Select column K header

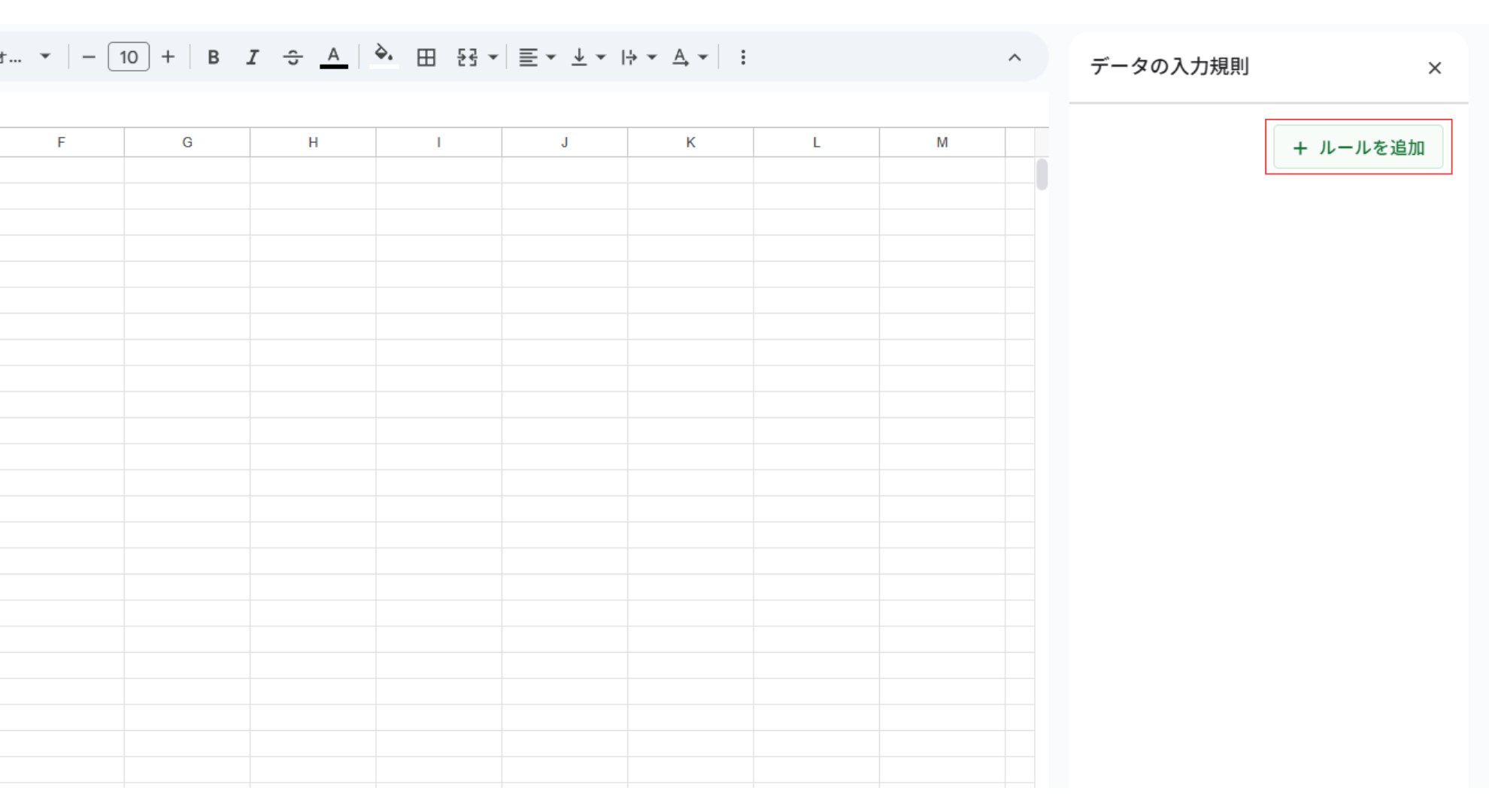click(690, 142)
